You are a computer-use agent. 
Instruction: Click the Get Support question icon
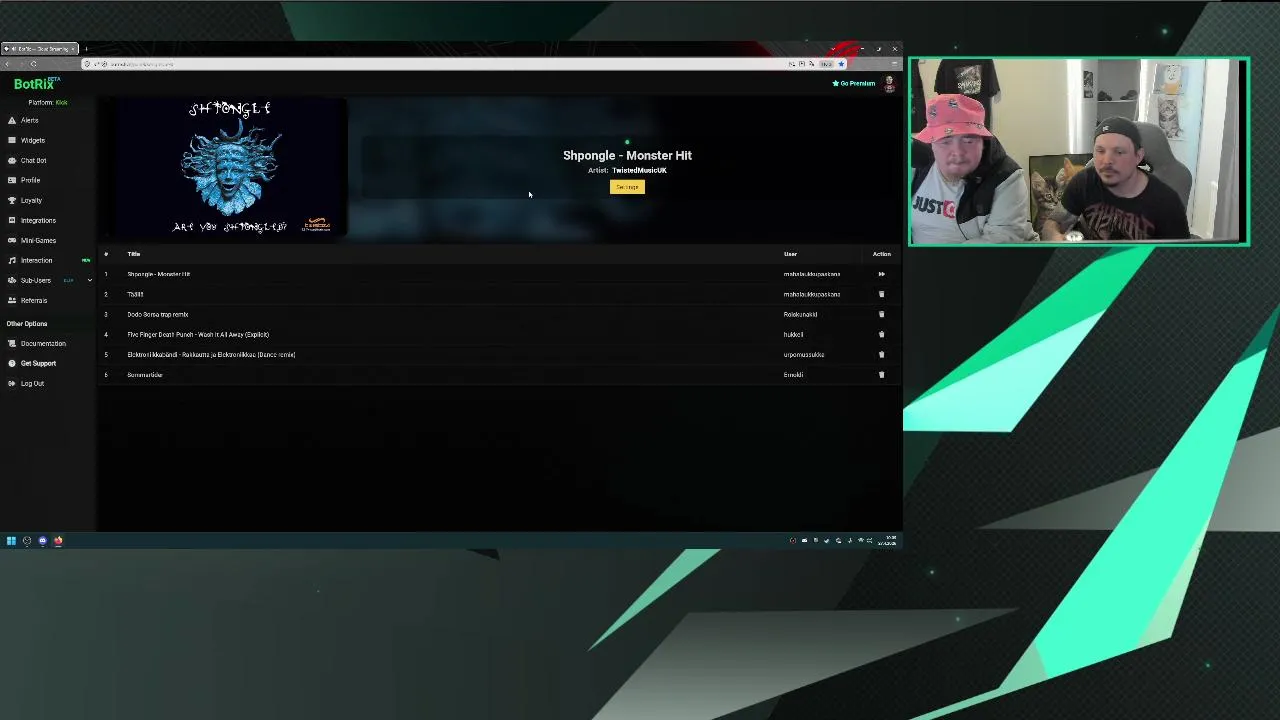[x=11, y=363]
